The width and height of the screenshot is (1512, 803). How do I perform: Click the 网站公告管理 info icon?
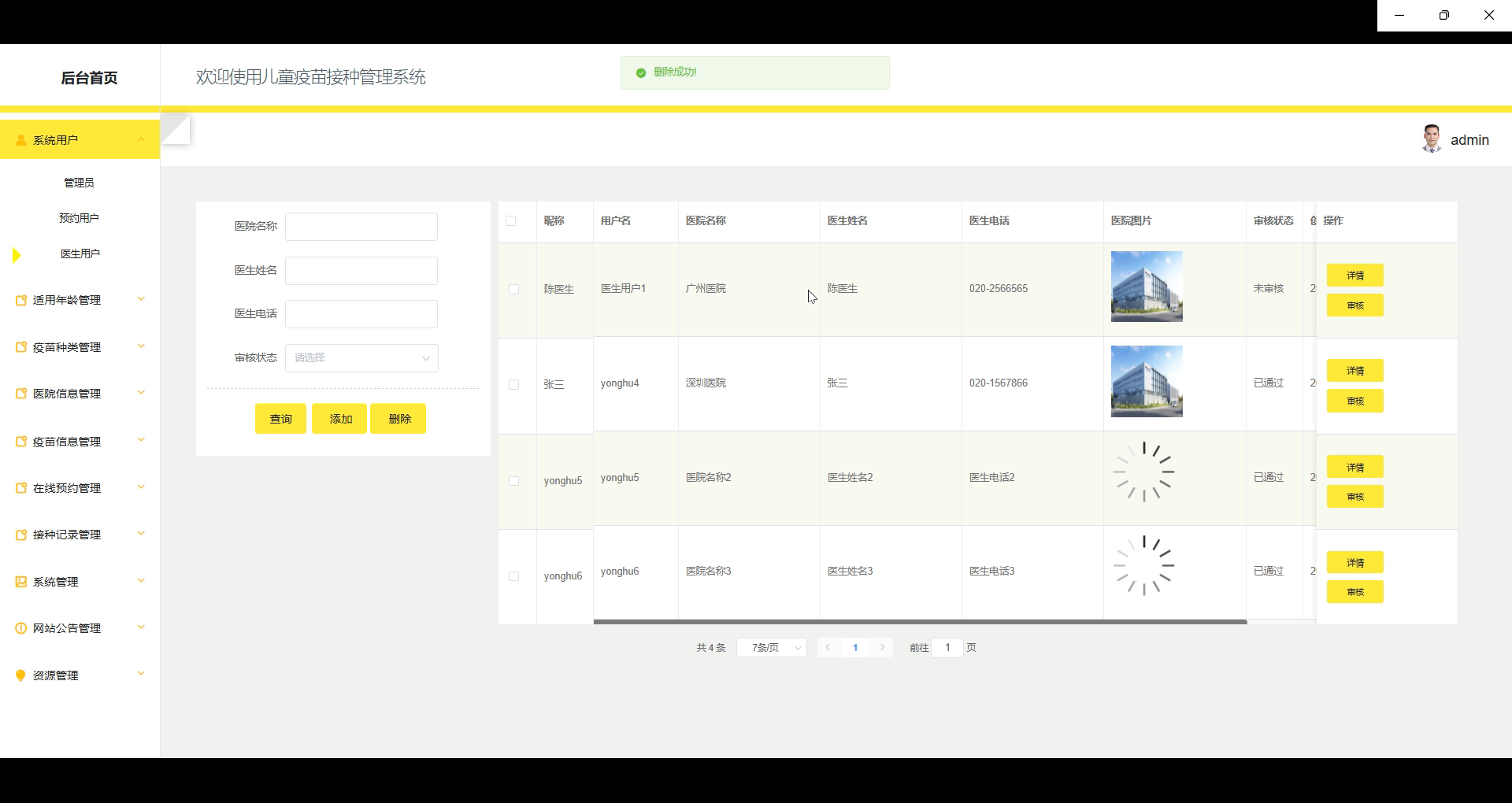(21, 628)
